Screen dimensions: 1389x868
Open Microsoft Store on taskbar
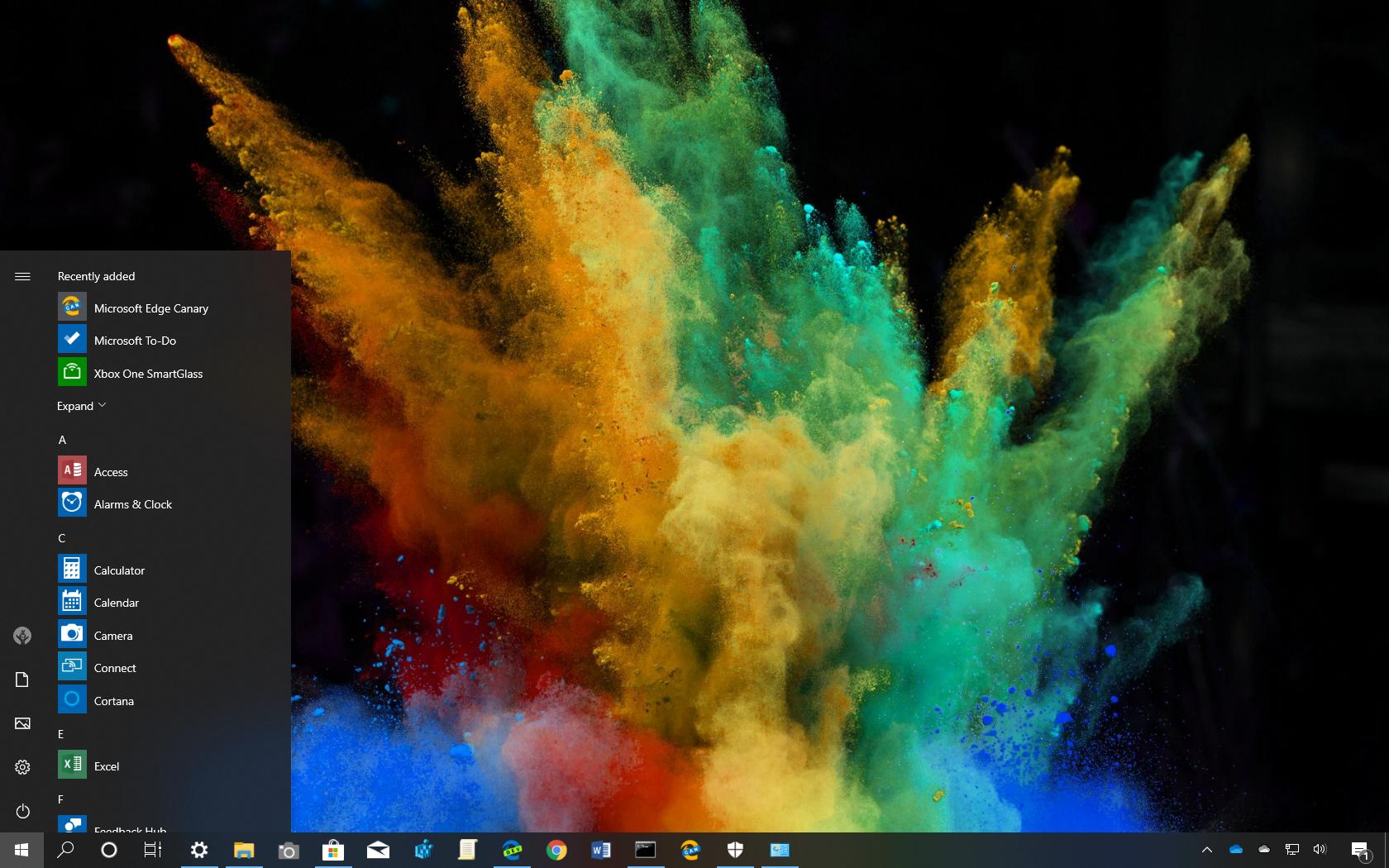pos(333,850)
